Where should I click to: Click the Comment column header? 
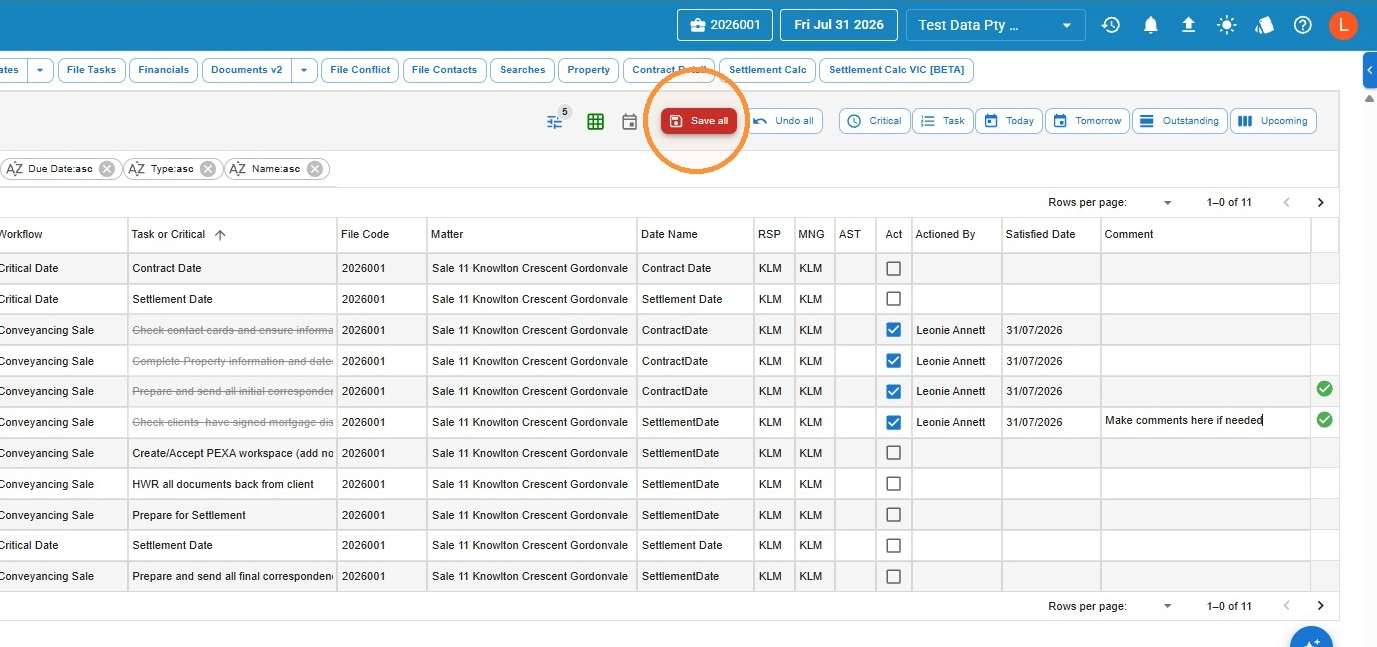tap(1205, 234)
